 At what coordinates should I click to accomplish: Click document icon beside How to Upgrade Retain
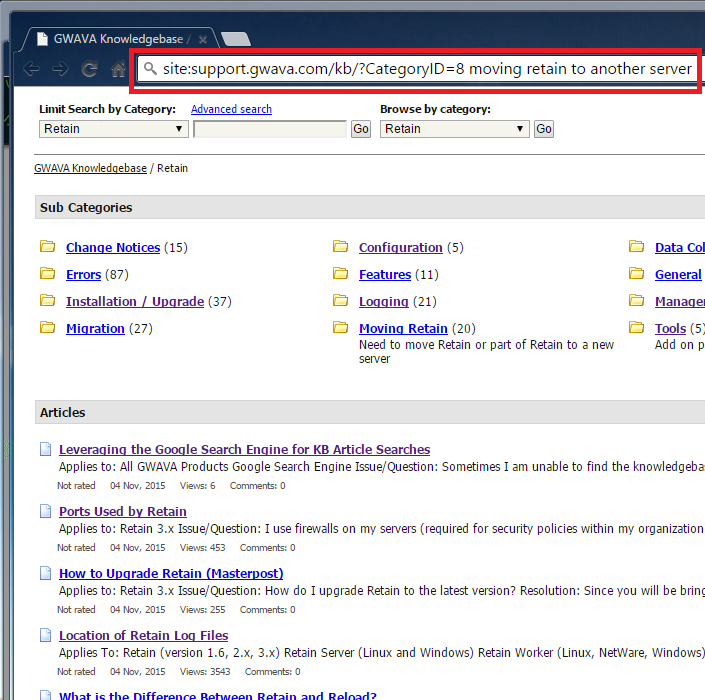click(45, 573)
